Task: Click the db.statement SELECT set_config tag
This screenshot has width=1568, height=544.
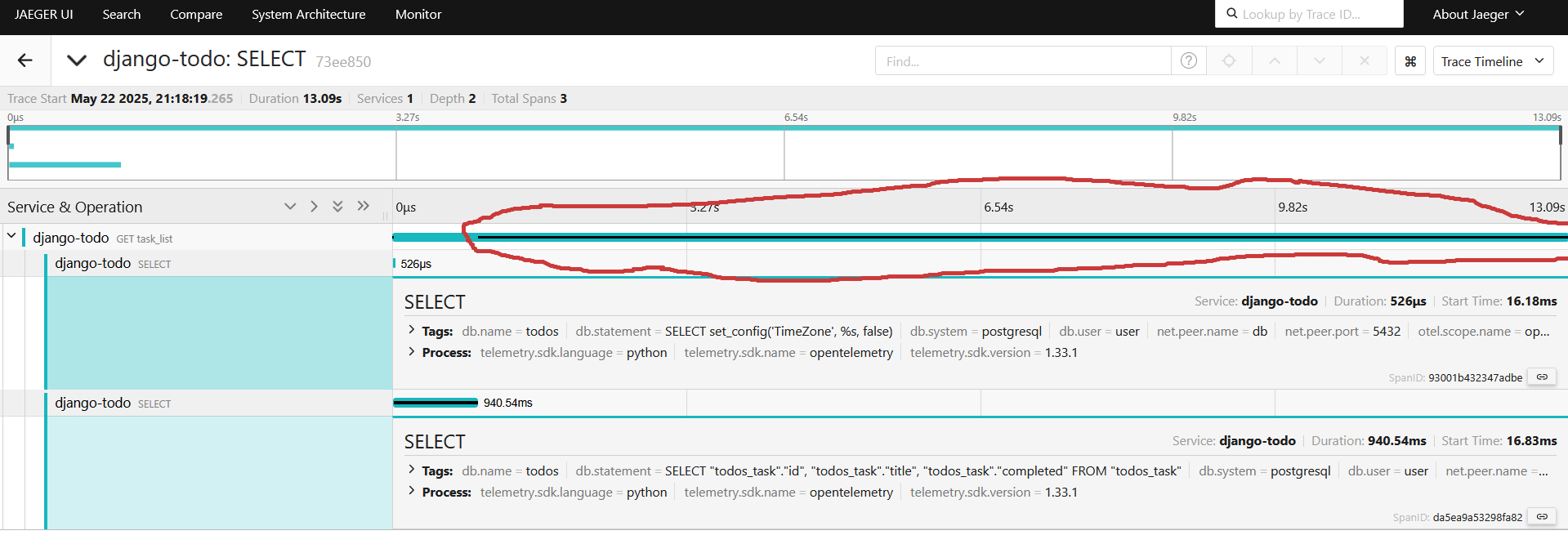Action: tap(734, 331)
